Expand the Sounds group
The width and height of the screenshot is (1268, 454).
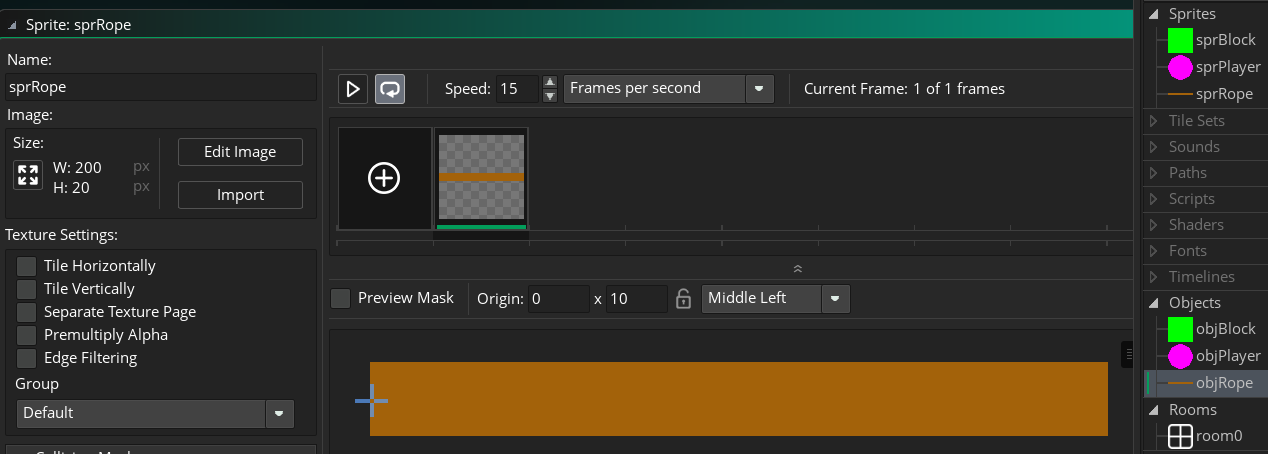1152,147
